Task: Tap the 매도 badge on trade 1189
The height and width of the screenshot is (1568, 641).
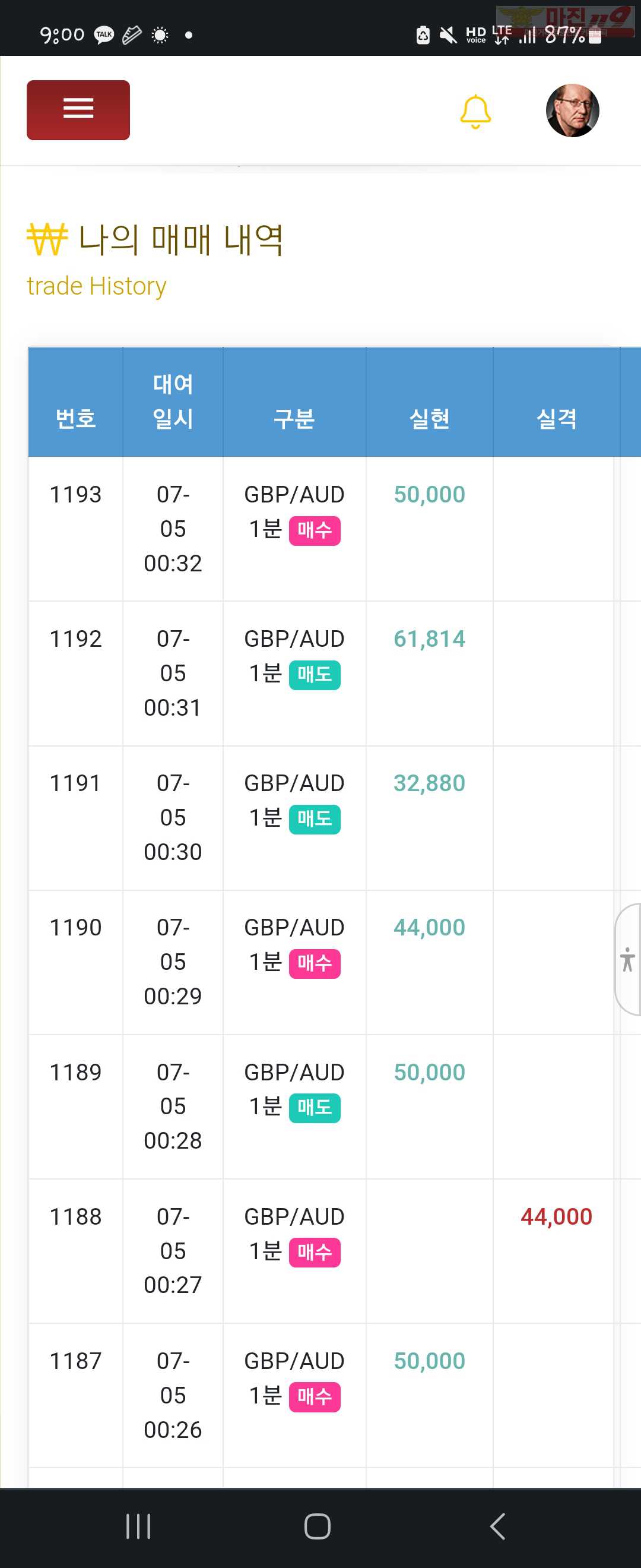Action: pyautogui.click(x=315, y=1108)
